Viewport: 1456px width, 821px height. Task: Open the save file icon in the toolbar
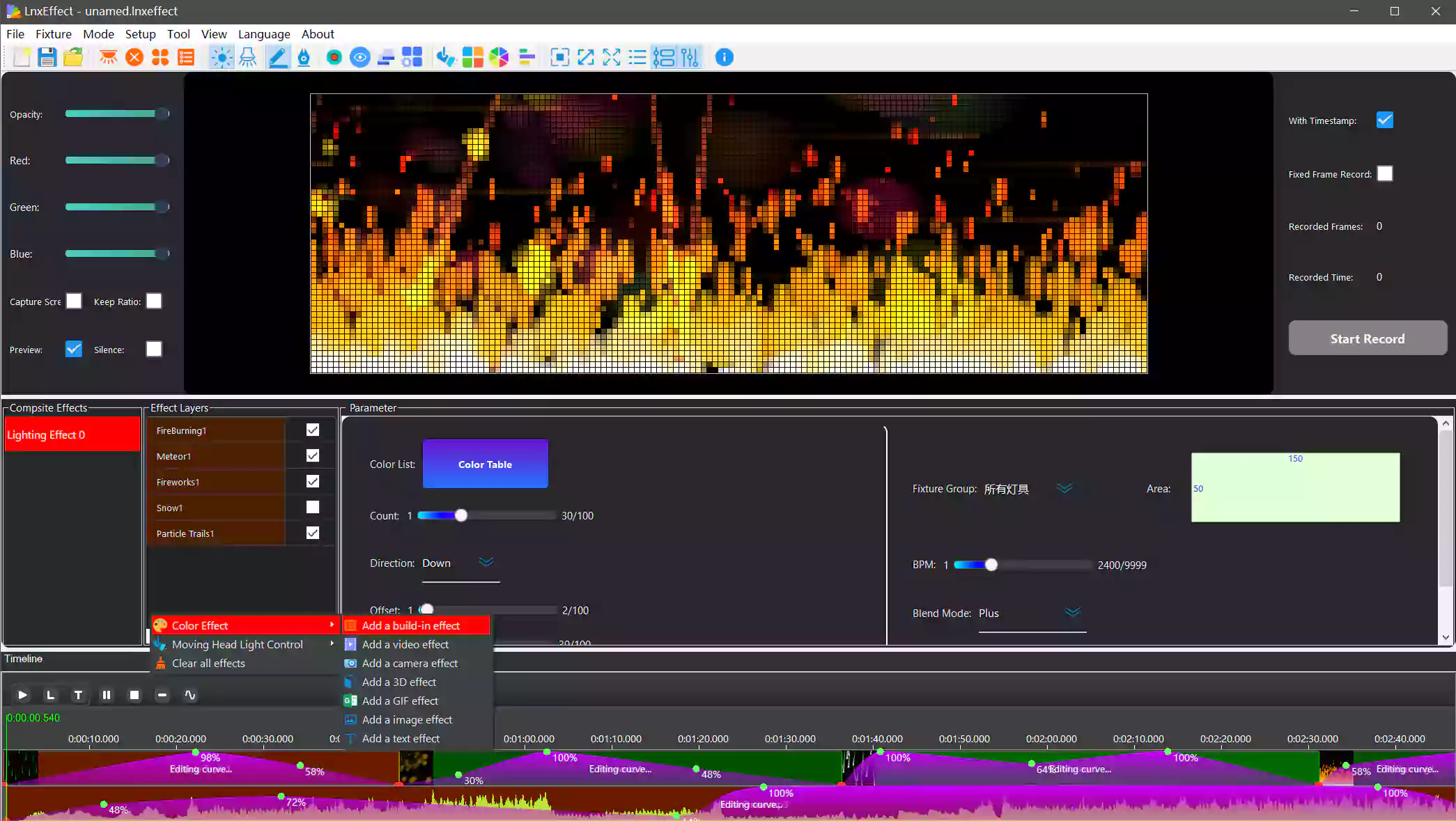tap(47, 57)
